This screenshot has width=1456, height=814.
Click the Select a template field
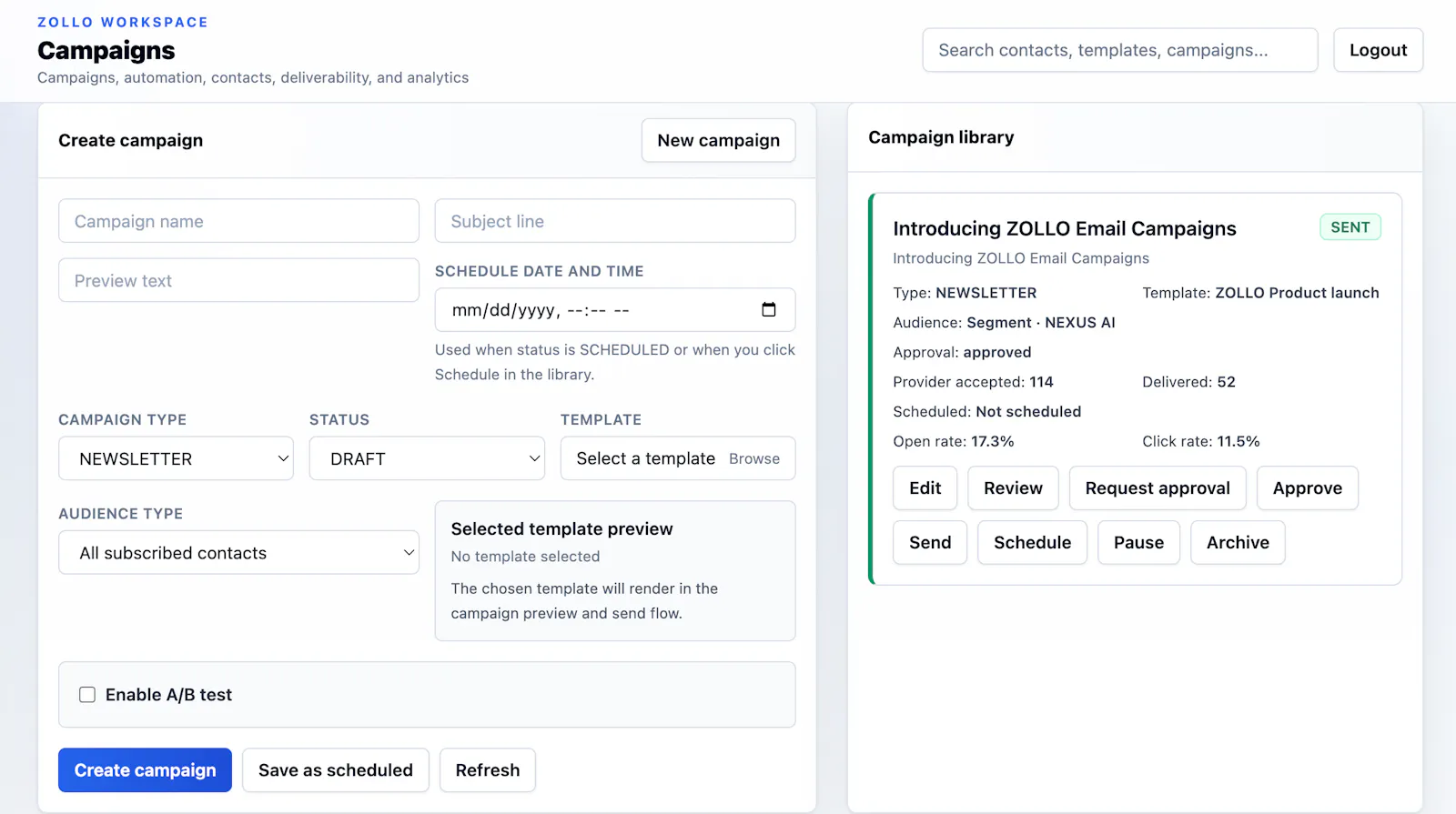(678, 458)
